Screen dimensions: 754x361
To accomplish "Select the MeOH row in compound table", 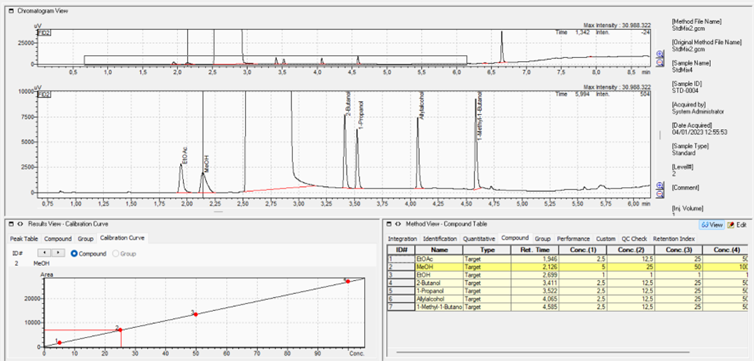I will click(567, 266).
